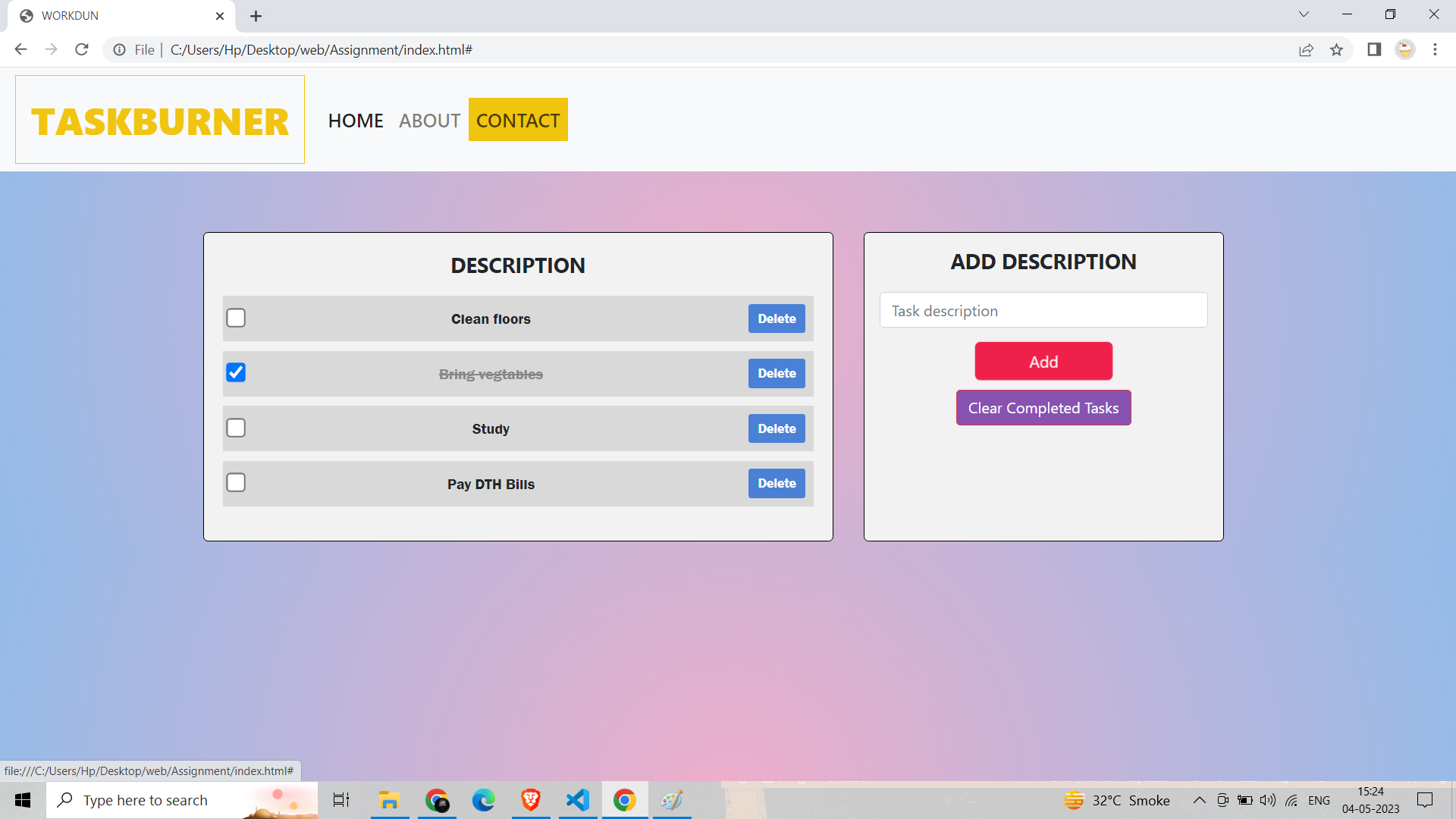
Task: Open a new browser tab
Action: click(256, 16)
